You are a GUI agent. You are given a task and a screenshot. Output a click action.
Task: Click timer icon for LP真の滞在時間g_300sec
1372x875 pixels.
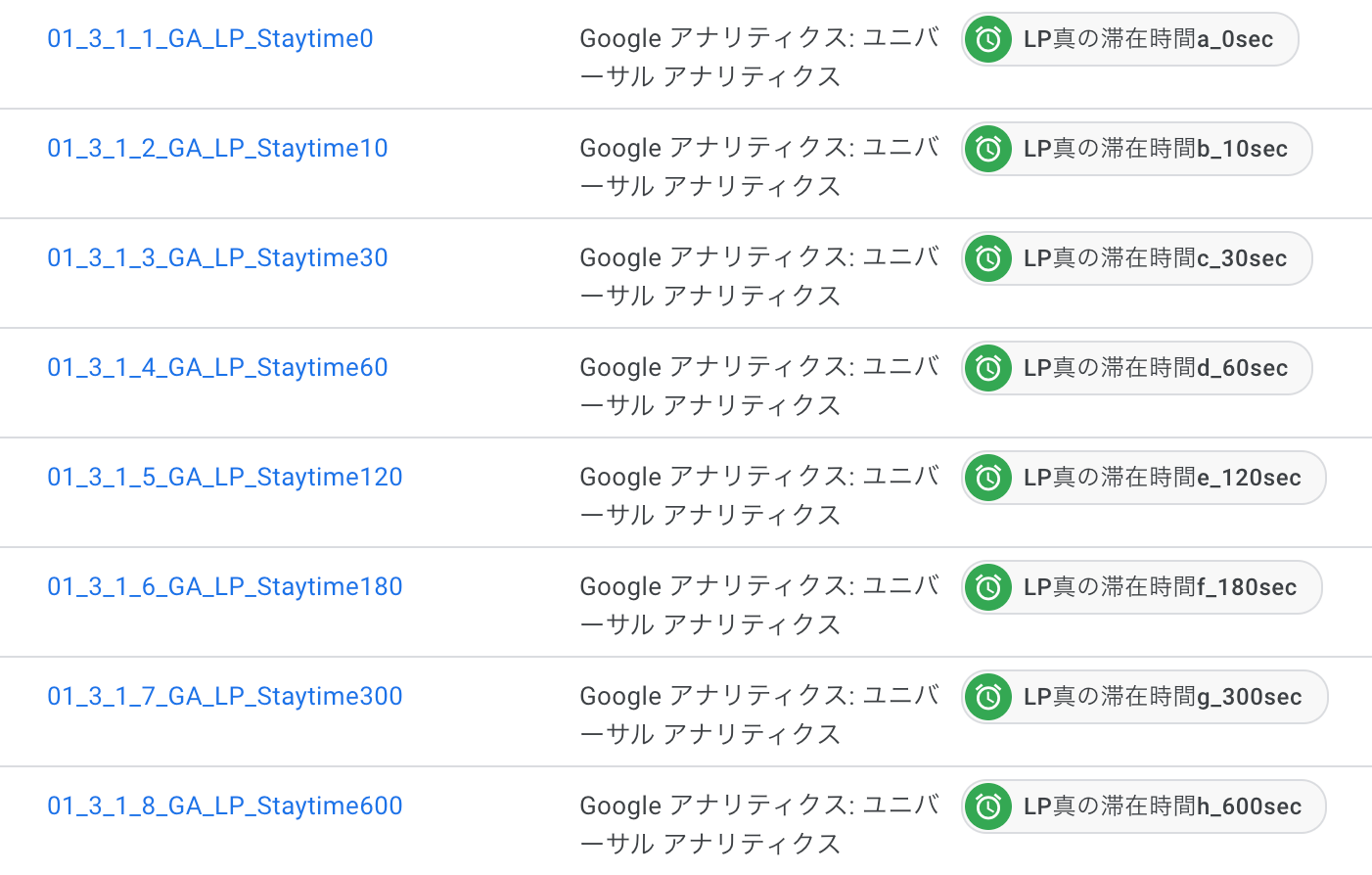click(988, 697)
